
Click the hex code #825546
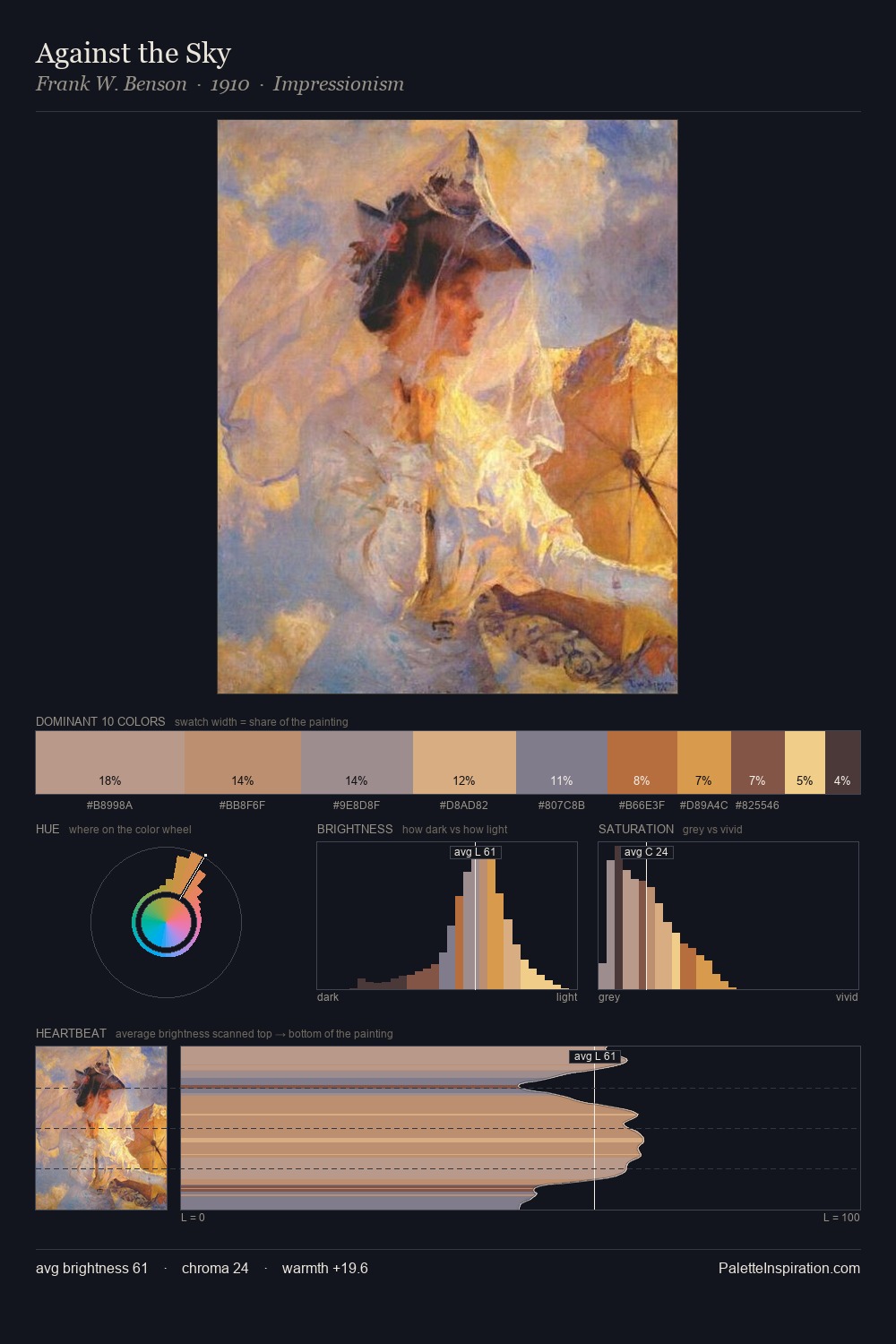tap(757, 806)
